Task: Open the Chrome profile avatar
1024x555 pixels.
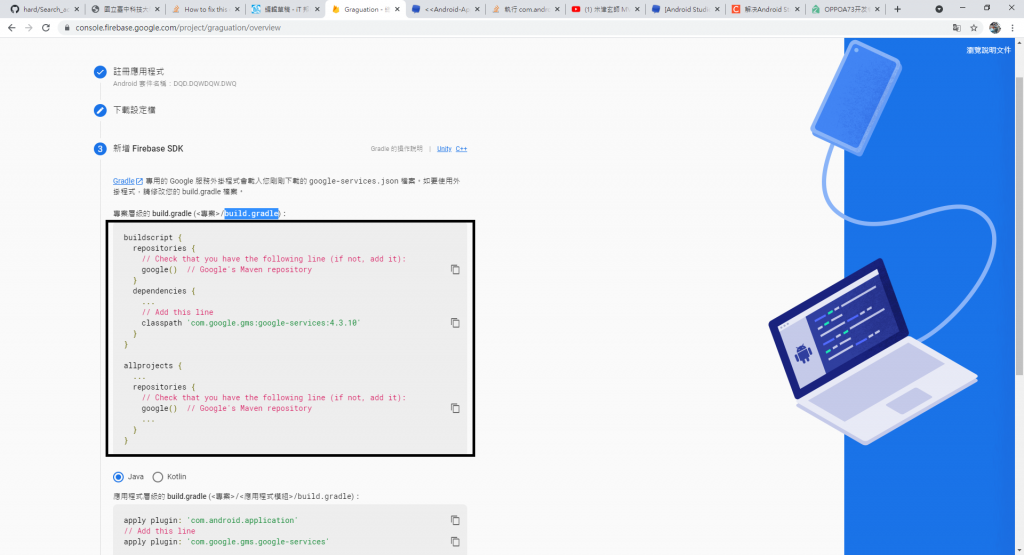Action: point(995,27)
